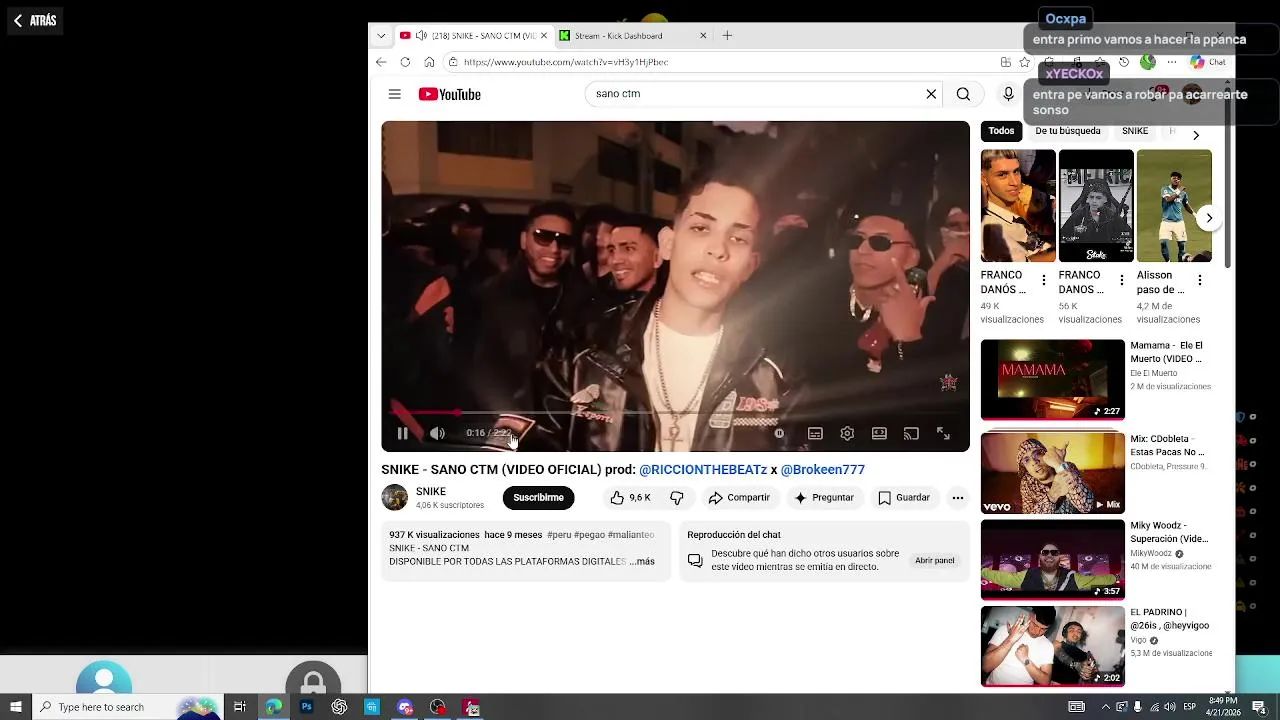Open the Windows notification center
Image resolution: width=1280 pixels, height=720 pixels.
click(x=1259, y=707)
